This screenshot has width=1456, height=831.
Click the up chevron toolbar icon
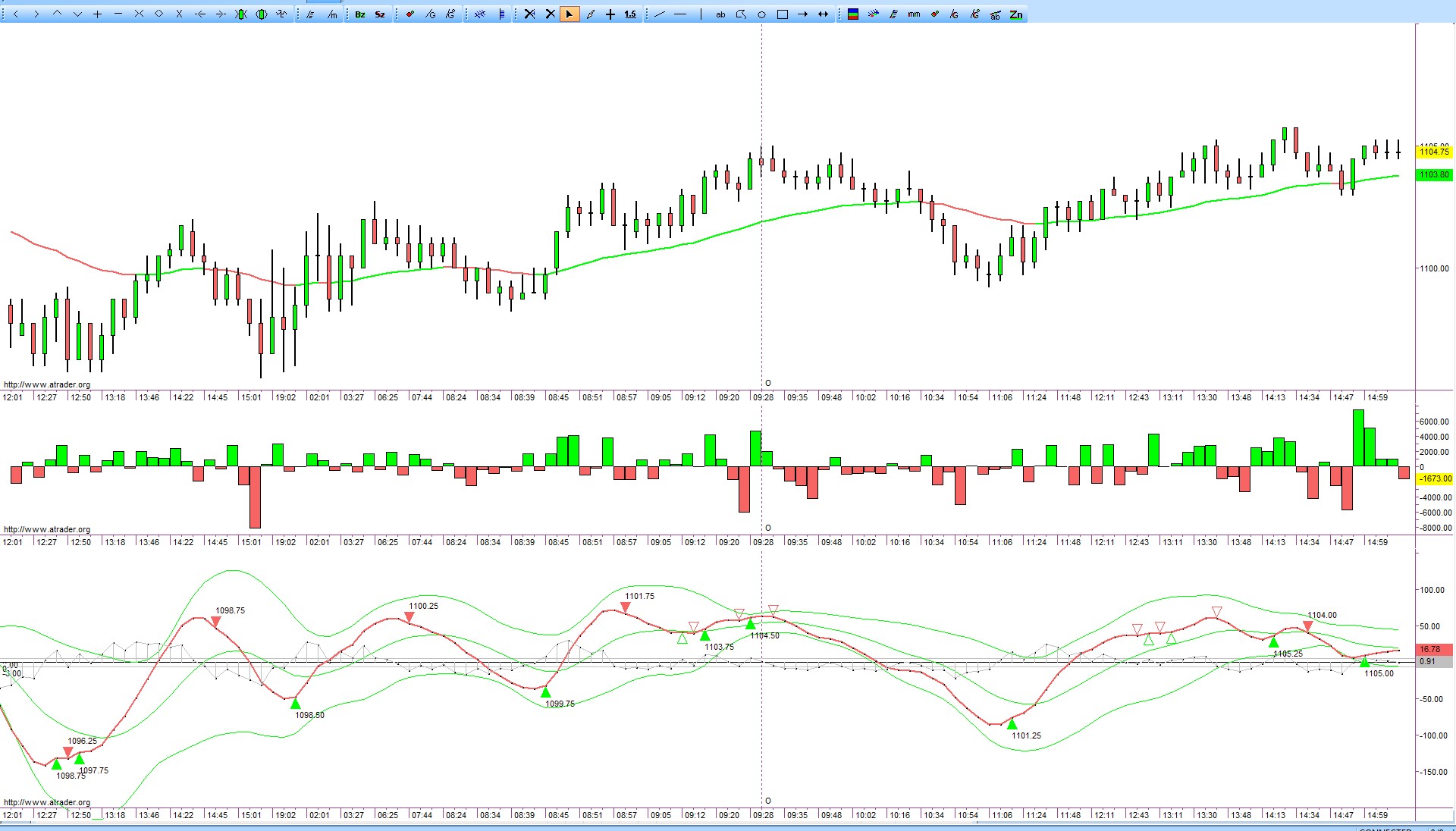[56, 14]
